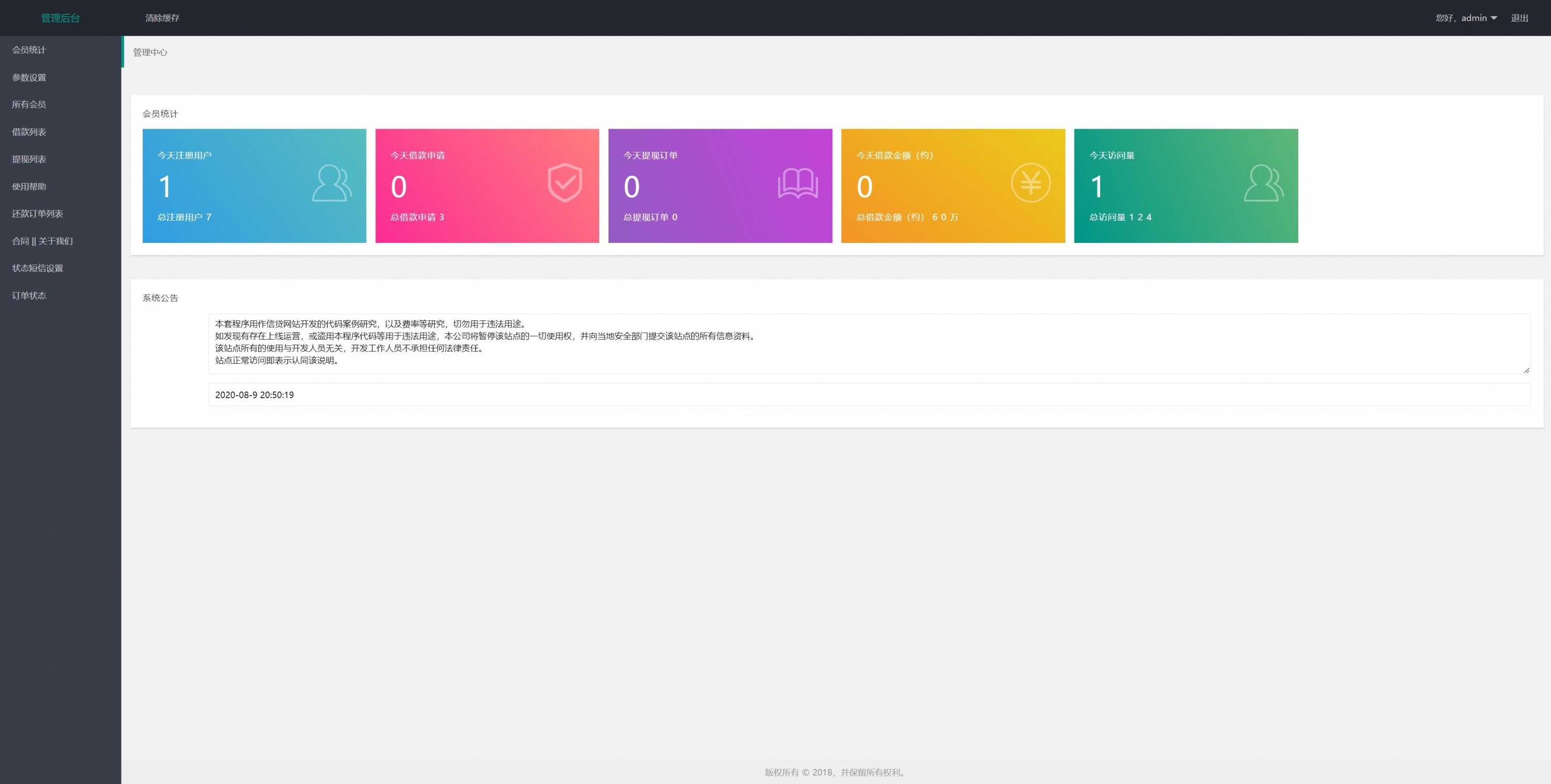Click the users icon on today's visits card
1551x784 pixels.
click(x=1263, y=183)
